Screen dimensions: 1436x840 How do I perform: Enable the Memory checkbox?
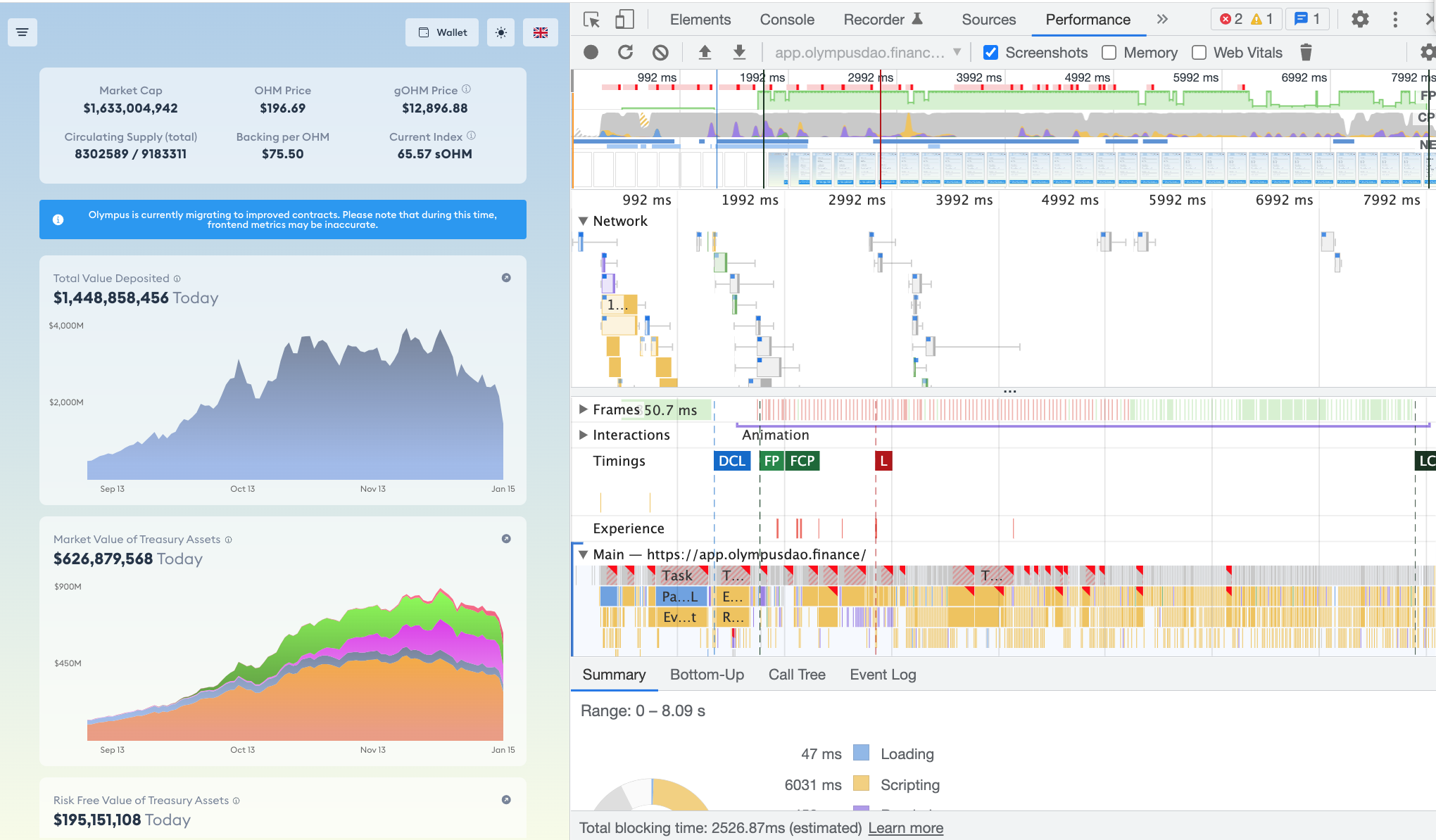[1109, 52]
